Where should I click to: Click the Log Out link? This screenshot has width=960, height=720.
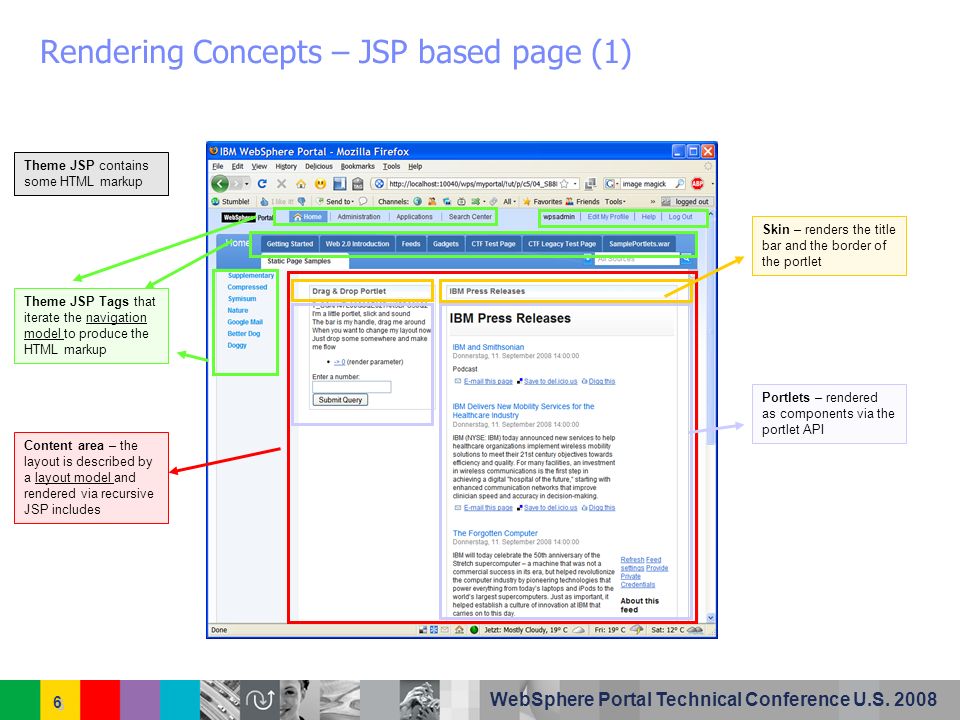(680, 217)
